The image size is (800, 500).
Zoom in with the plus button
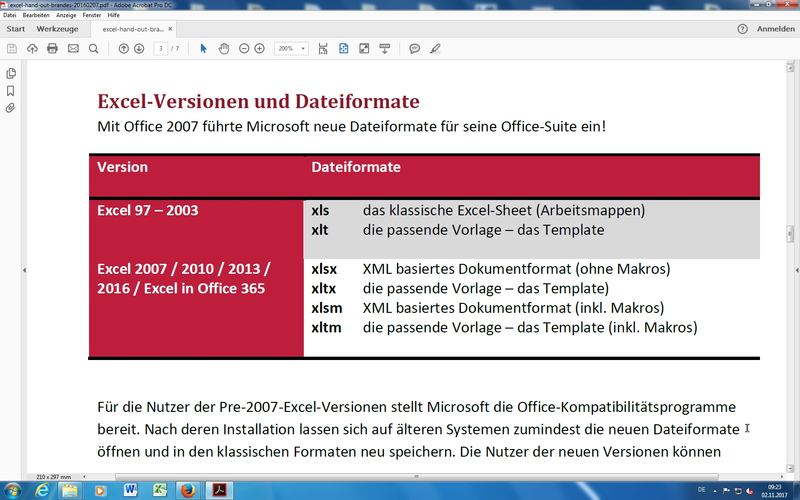[259, 48]
